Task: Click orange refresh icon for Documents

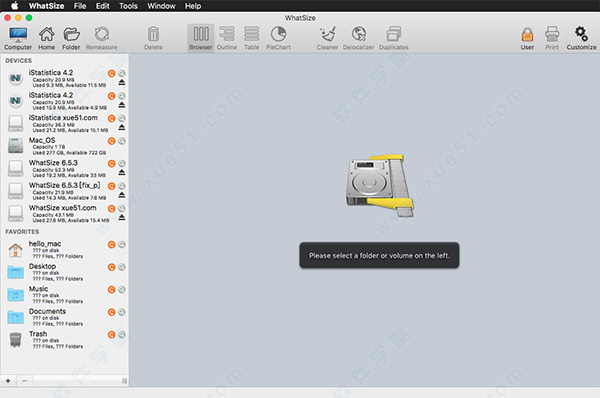Action: pyautogui.click(x=111, y=312)
